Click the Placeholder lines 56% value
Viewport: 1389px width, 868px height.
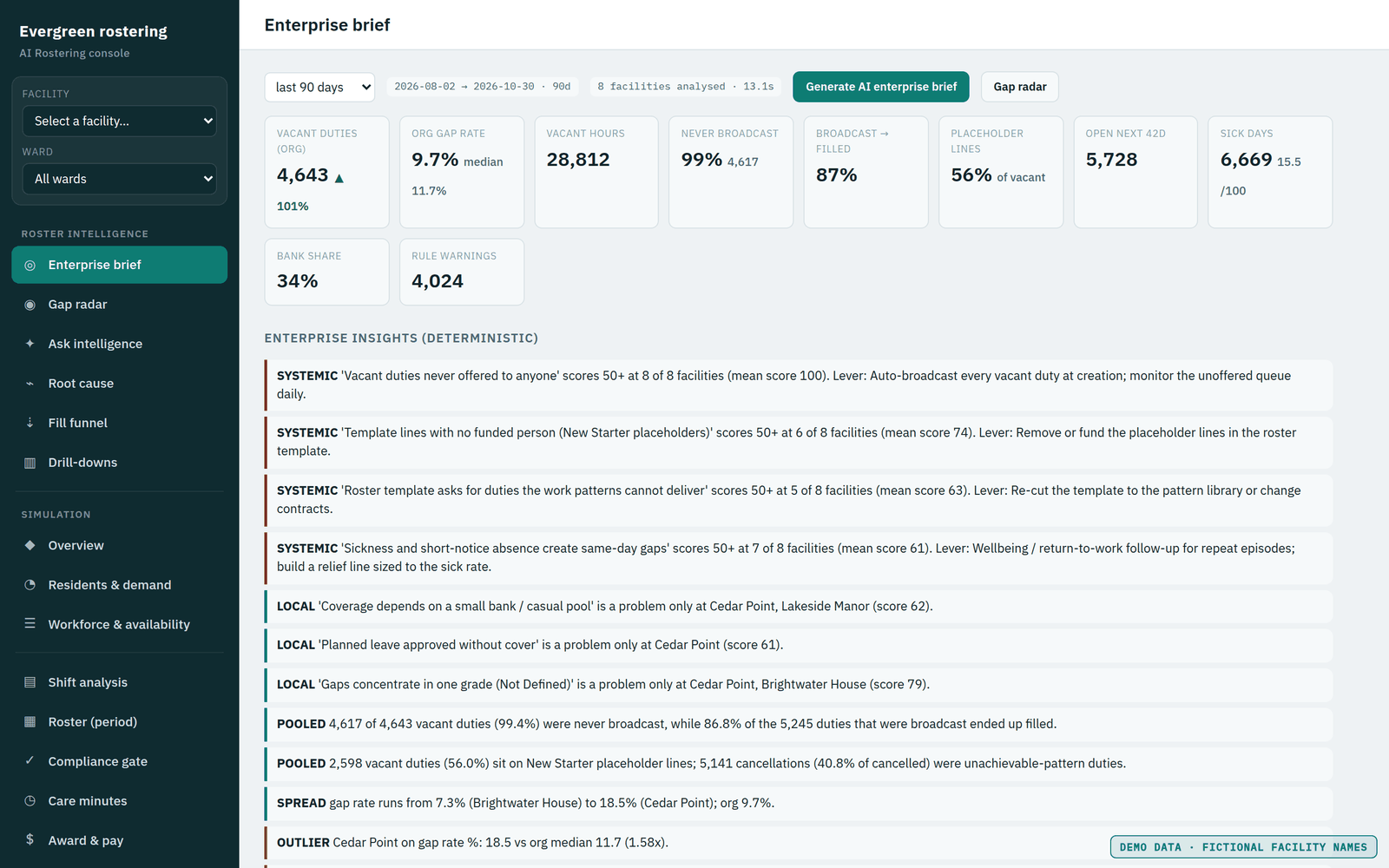coord(971,175)
